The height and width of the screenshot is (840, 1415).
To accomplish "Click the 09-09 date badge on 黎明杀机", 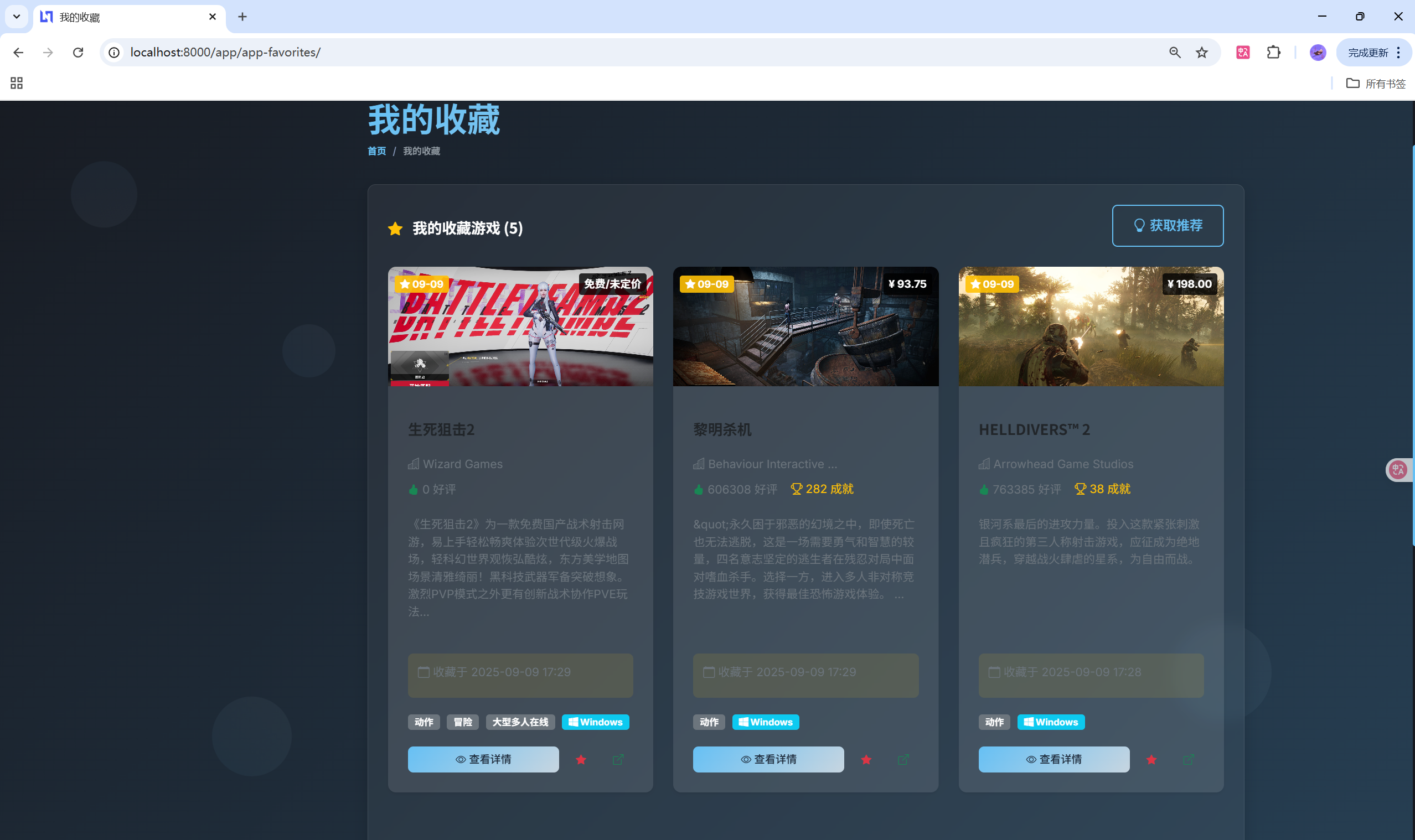I will tap(706, 283).
